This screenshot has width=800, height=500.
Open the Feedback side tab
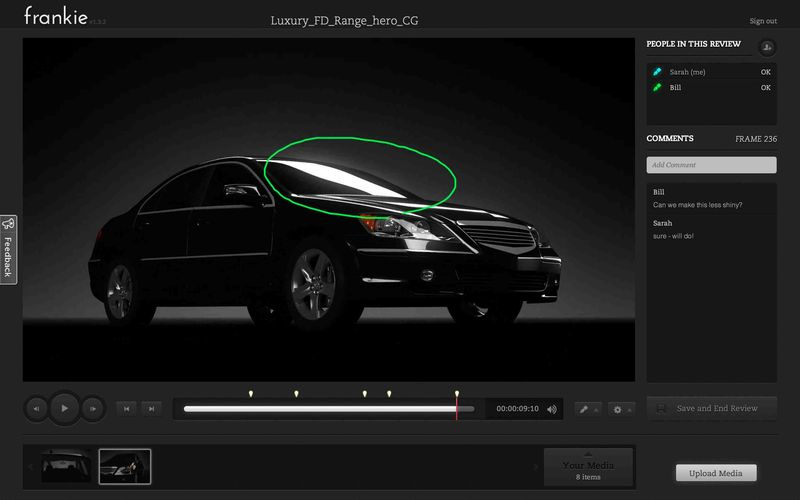(8, 250)
